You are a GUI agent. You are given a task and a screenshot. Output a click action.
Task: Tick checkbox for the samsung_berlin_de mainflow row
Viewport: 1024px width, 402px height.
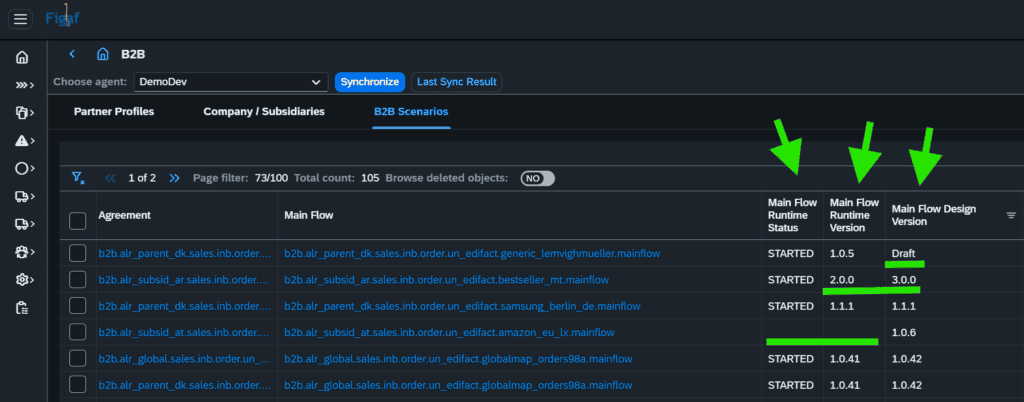(x=78, y=306)
